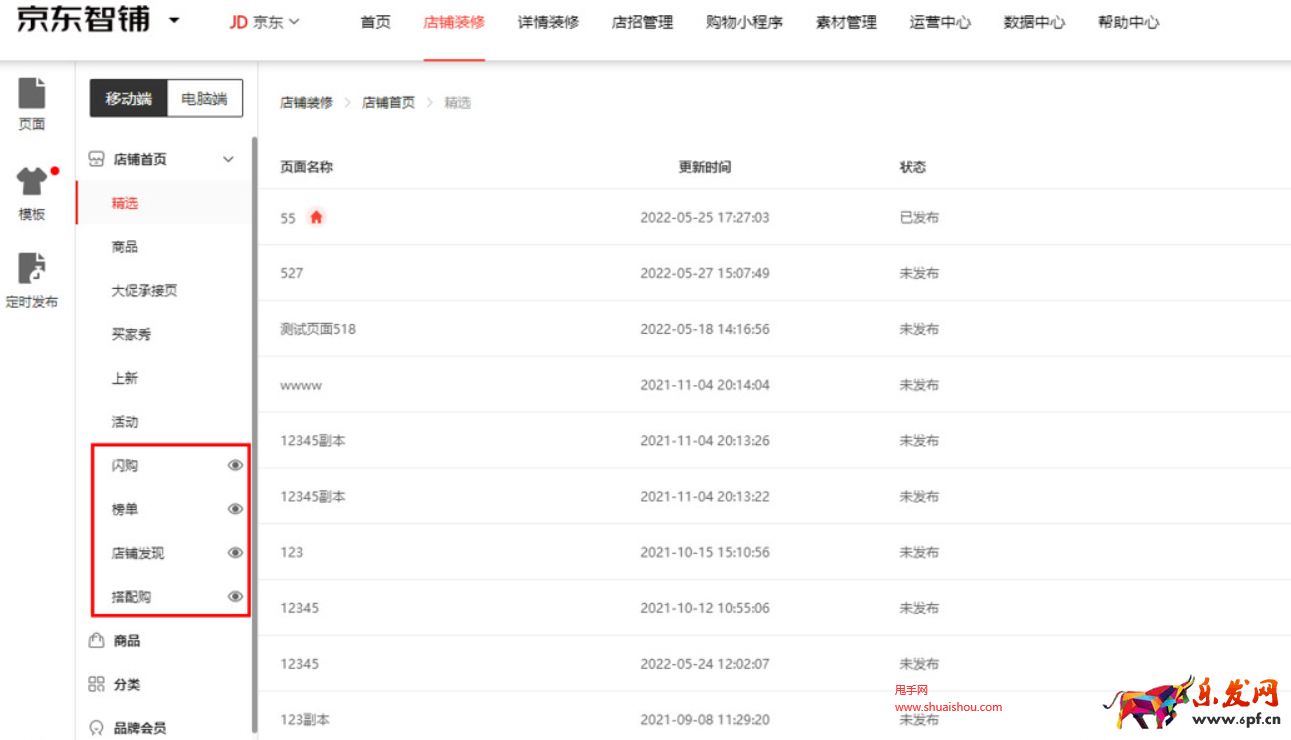Collapse the 店铺首页 section chevron
This screenshot has height=740, width=1291.
pos(228,160)
